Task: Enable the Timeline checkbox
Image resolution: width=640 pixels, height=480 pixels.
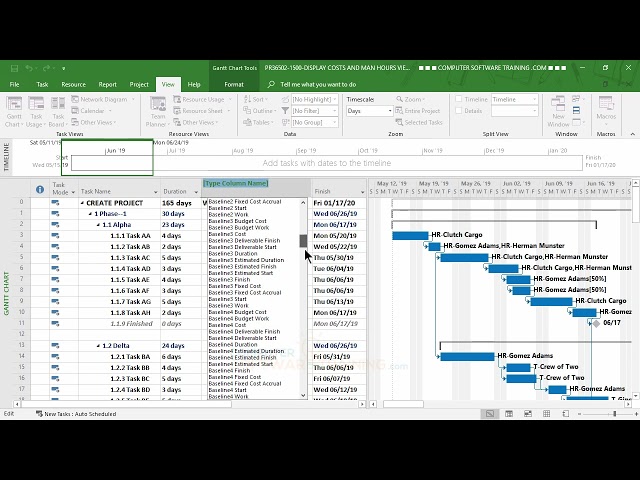Action: (x=459, y=99)
